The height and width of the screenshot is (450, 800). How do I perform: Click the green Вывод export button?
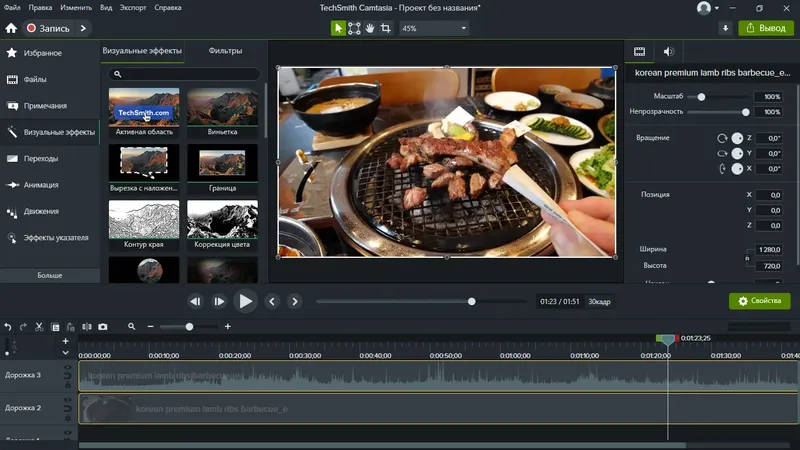(765, 28)
